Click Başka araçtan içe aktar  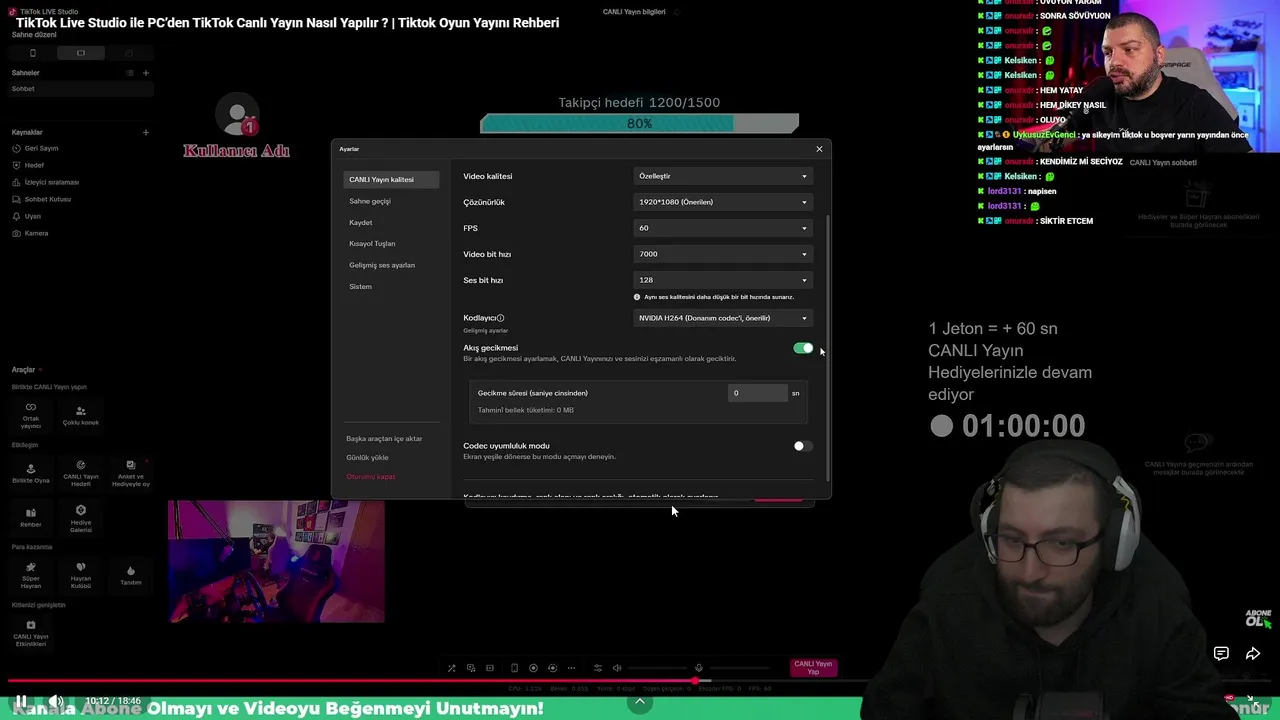pyautogui.click(x=384, y=439)
